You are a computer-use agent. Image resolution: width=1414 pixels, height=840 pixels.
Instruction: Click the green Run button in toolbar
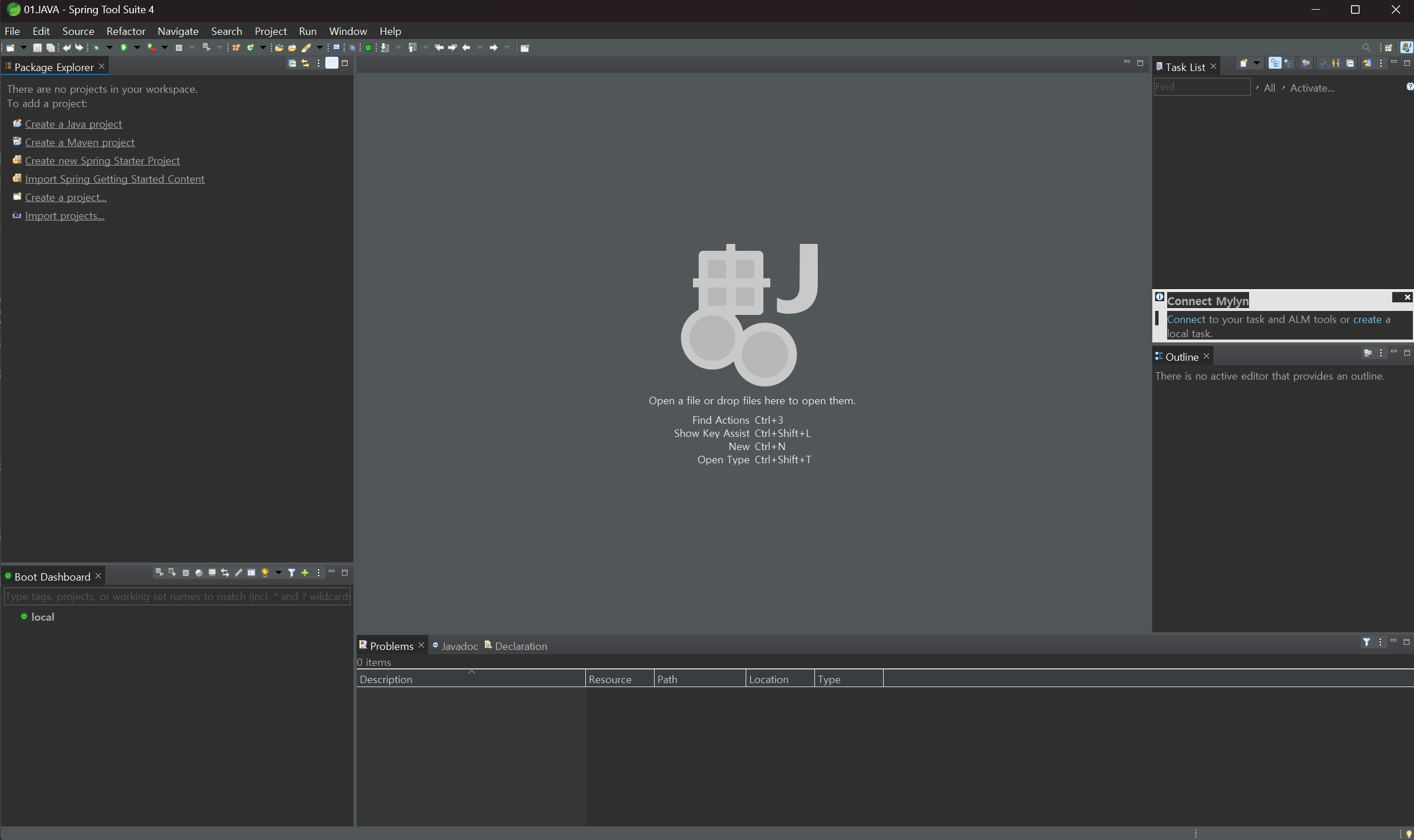[x=123, y=48]
